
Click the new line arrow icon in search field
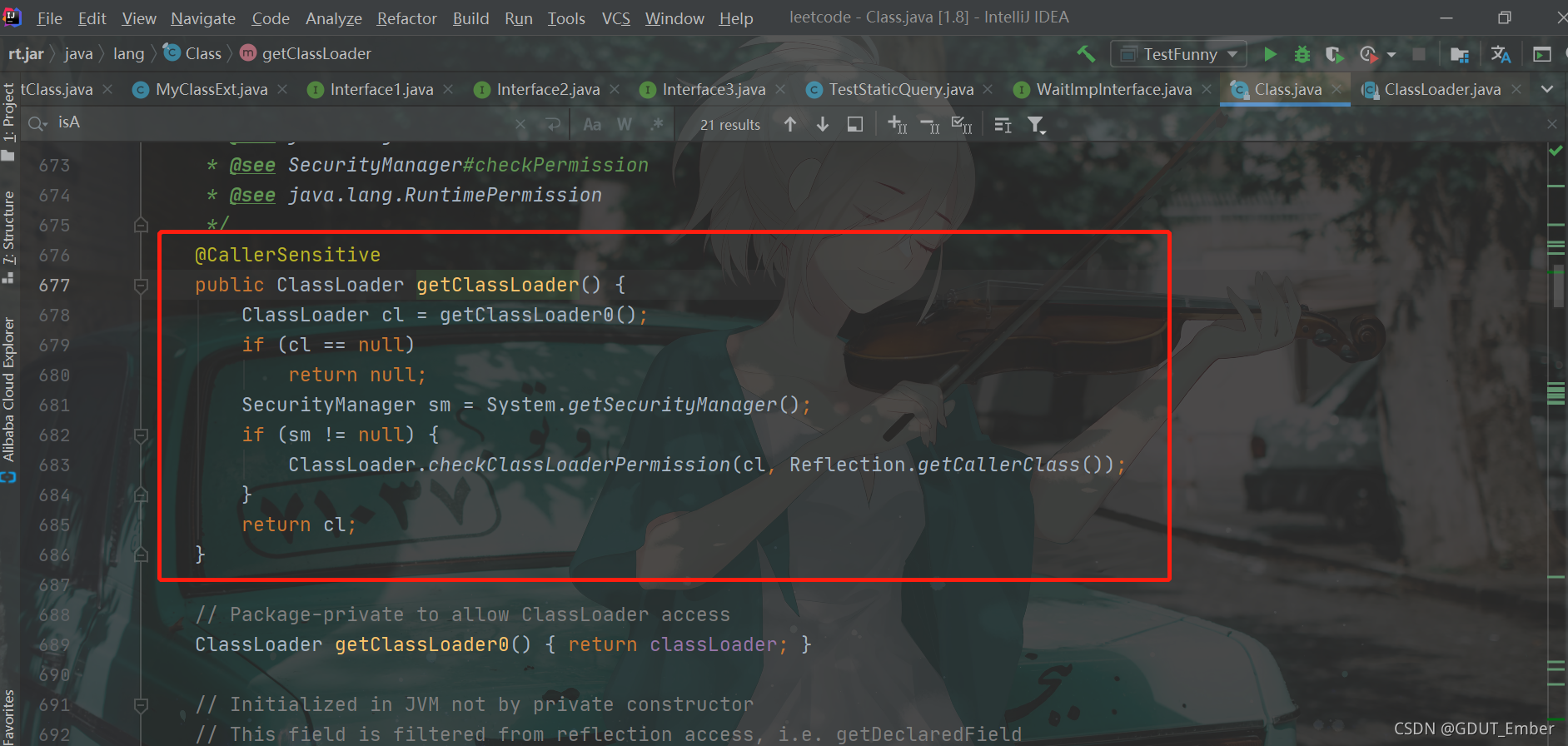click(x=553, y=124)
